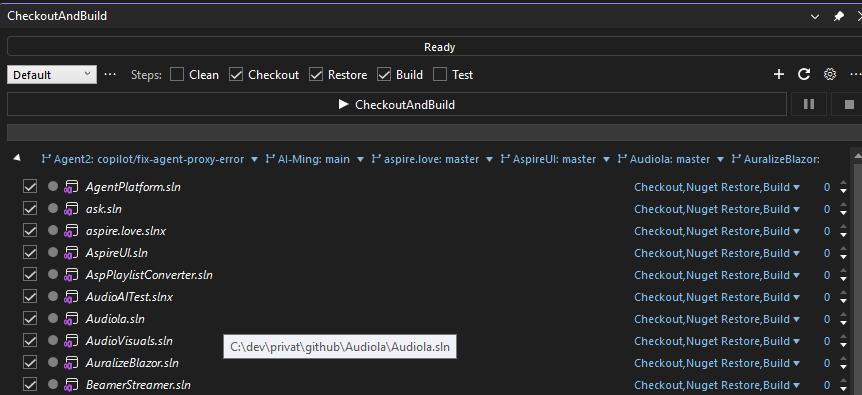Image resolution: width=862 pixels, height=395 pixels.
Task: Select the AudioAITest.slnx row name
Action: pyautogui.click(x=129, y=297)
